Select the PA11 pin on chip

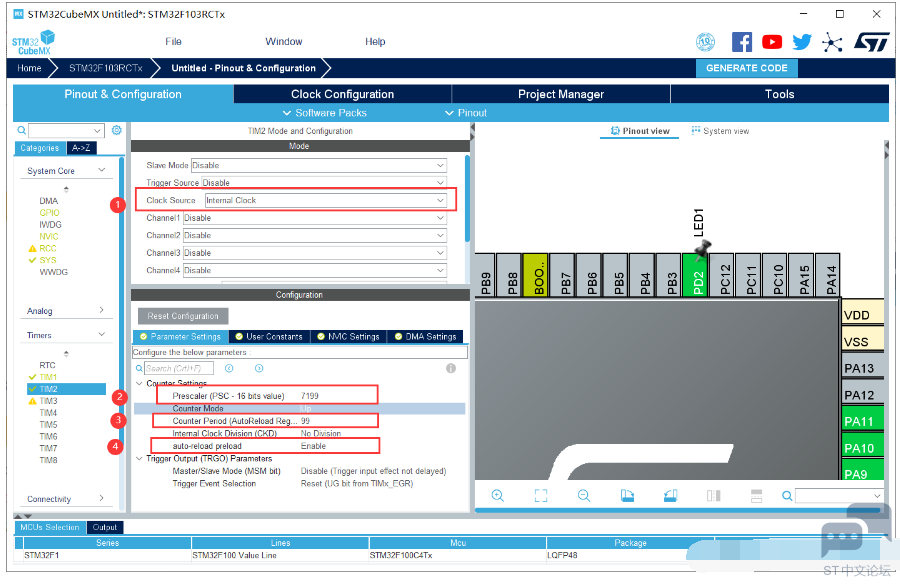(x=863, y=418)
